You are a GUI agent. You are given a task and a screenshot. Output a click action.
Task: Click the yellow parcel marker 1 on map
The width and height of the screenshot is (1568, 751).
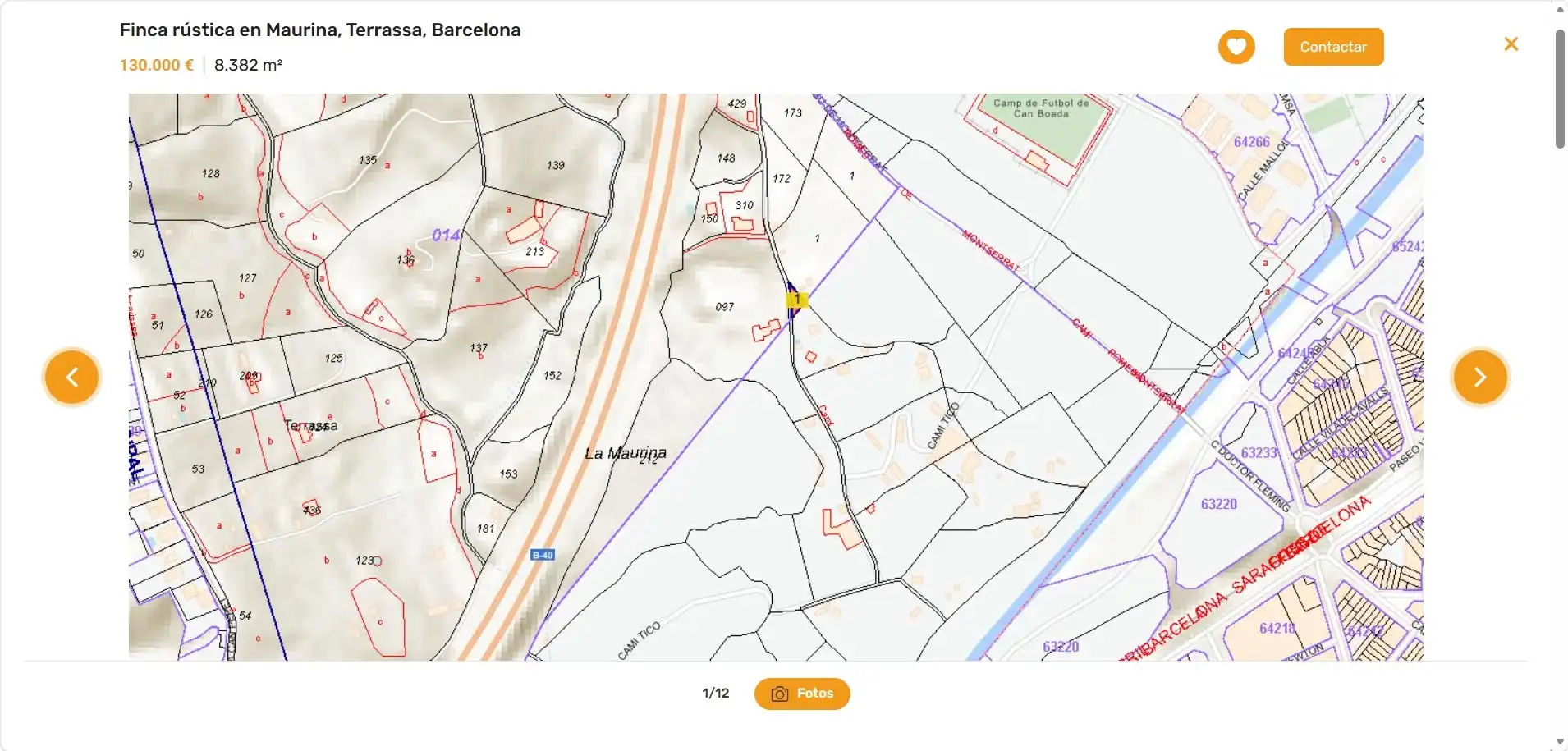[x=796, y=300]
